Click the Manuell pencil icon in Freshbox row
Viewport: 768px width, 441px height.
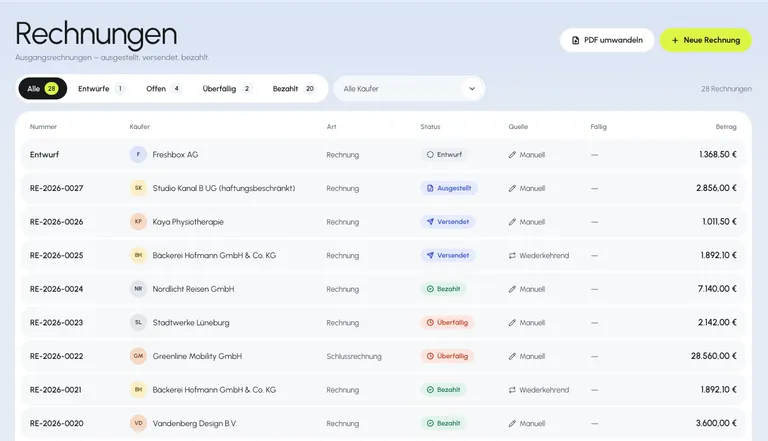click(x=512, y=155)
